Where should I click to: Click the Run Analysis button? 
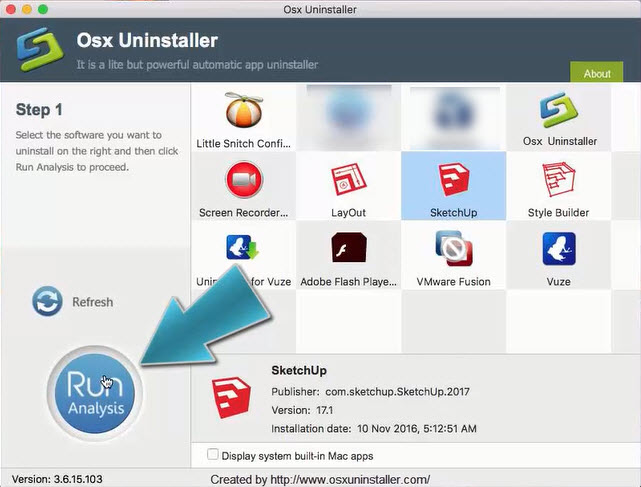coord(95,393)
